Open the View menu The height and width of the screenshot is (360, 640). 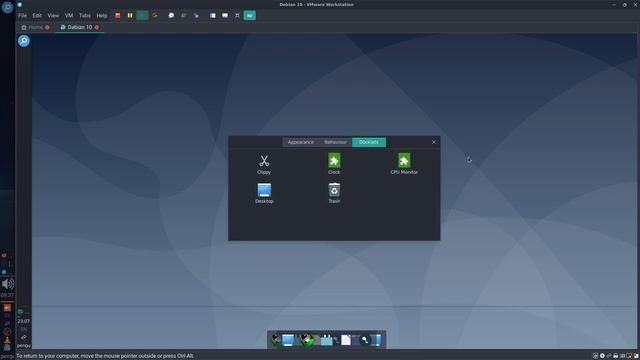coord(53,16)
